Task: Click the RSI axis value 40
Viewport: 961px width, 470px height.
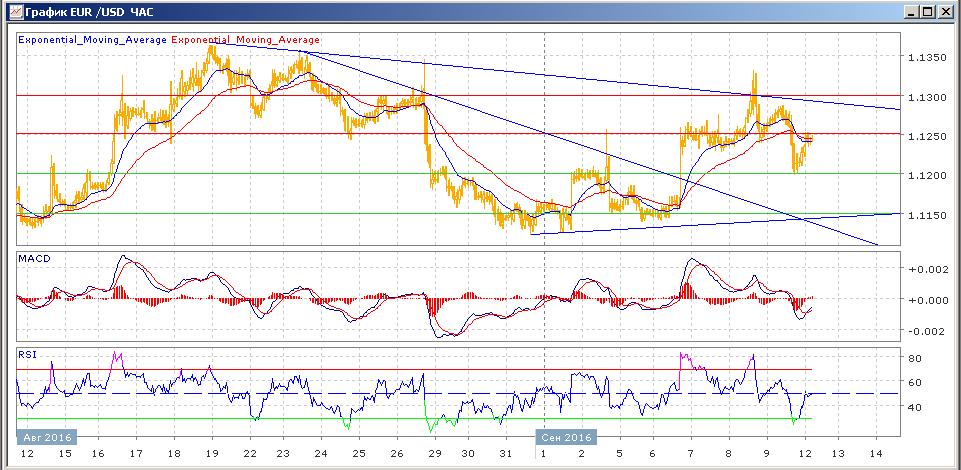Action: point(917,407)
